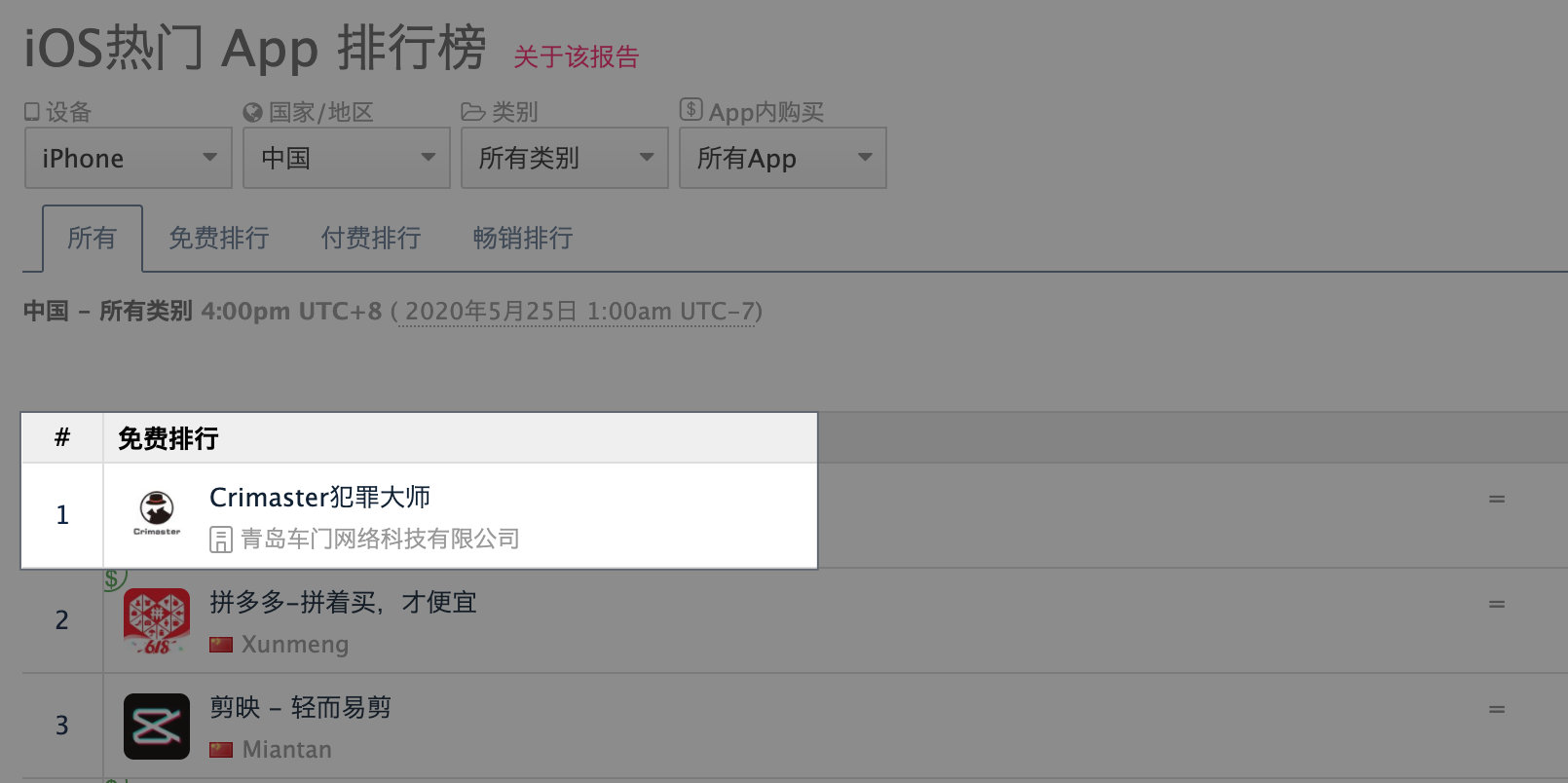Click the 拼多多-拼着买，才便宜 title link
The width and height of the screenshot is (1568, 783).
tap(343, 603)
